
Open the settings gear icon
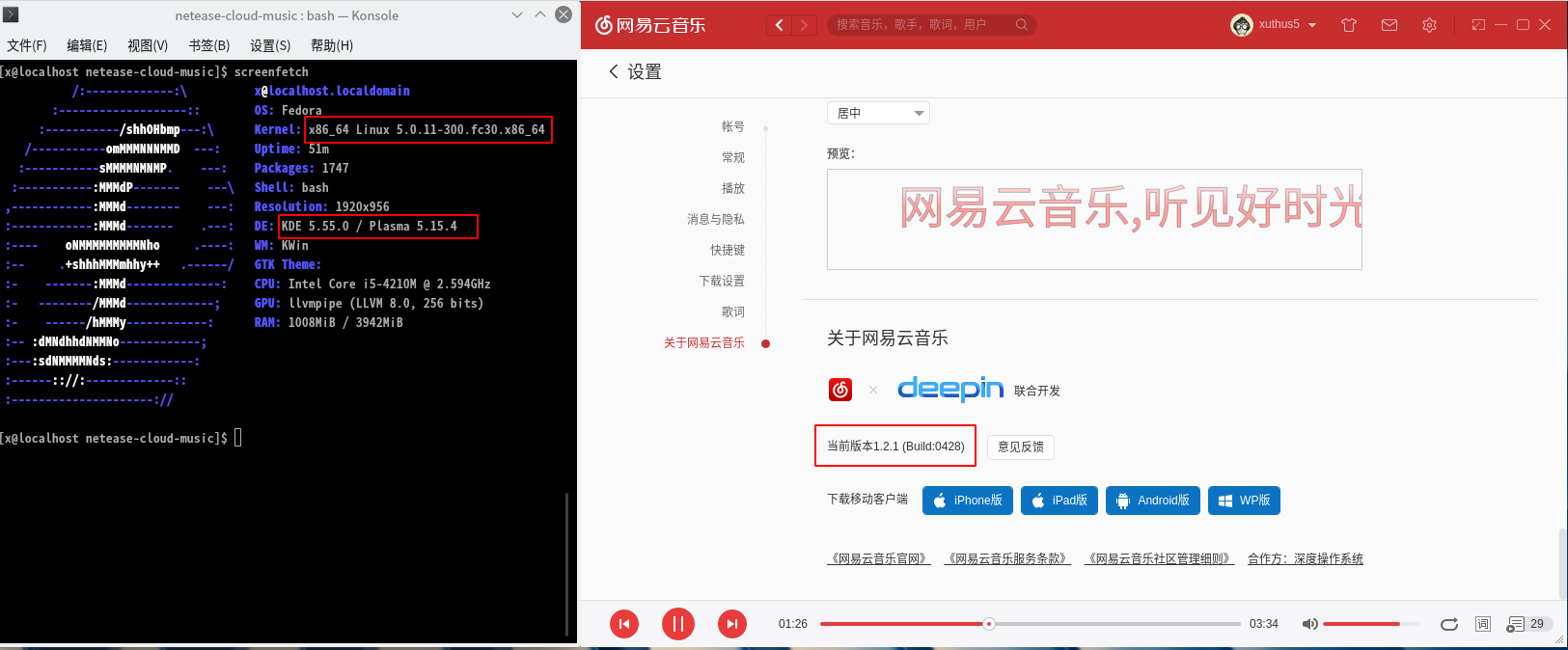pyautogui.click(x=1429, y=25)
